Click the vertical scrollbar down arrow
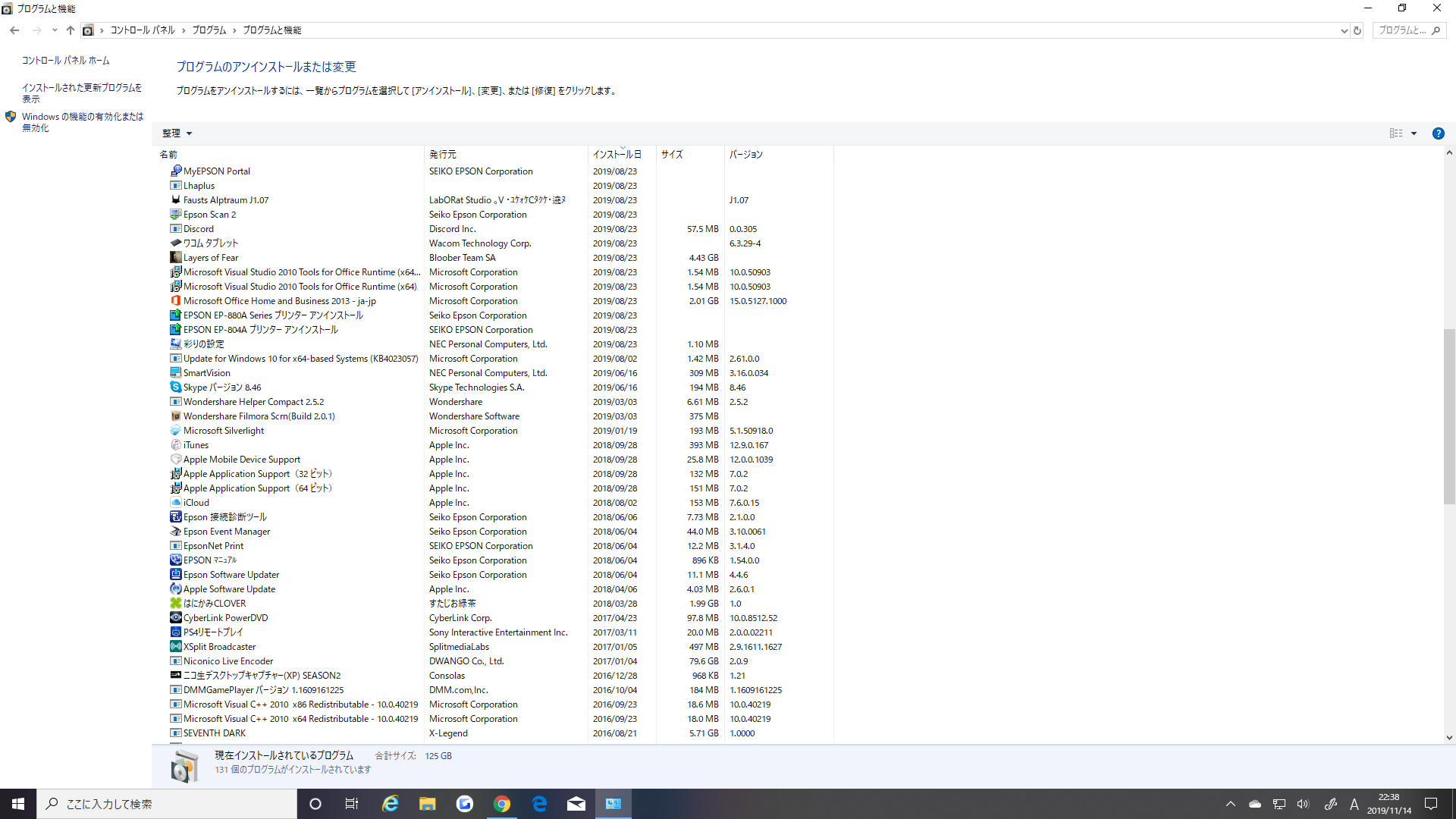1456x819 pixels. pos(1448,737)
